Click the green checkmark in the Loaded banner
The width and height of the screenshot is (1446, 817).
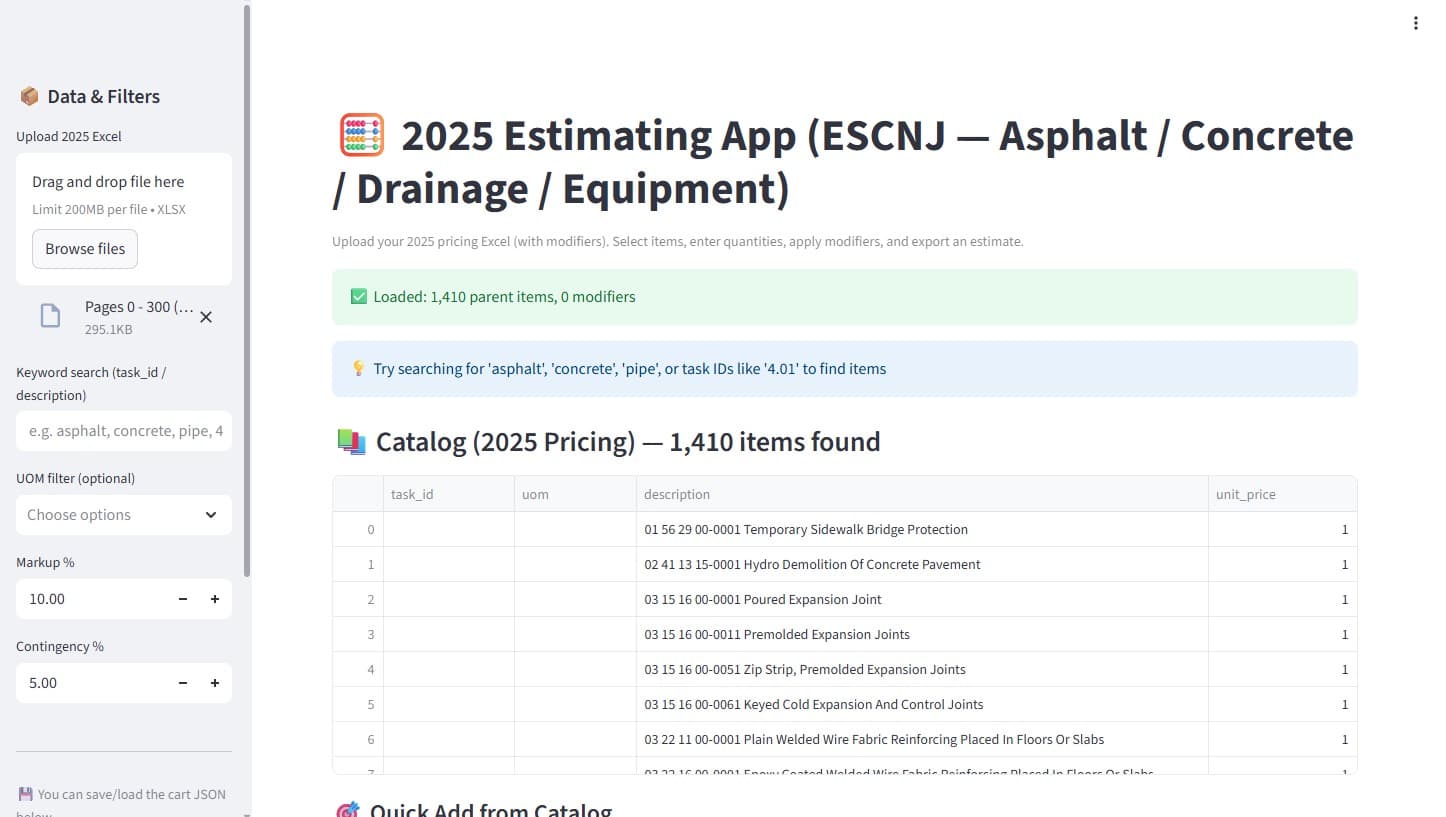358,296
